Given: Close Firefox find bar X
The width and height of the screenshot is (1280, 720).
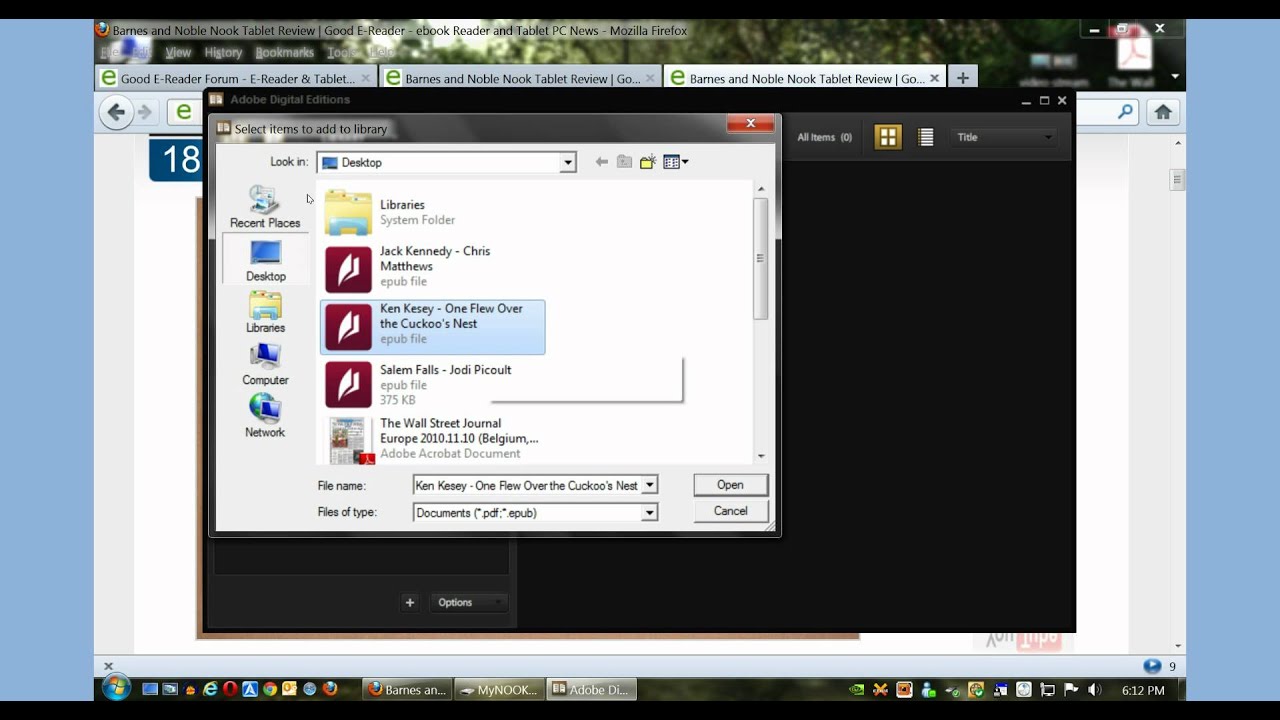Looking at the screenshot, I should (x=109, y=666).
